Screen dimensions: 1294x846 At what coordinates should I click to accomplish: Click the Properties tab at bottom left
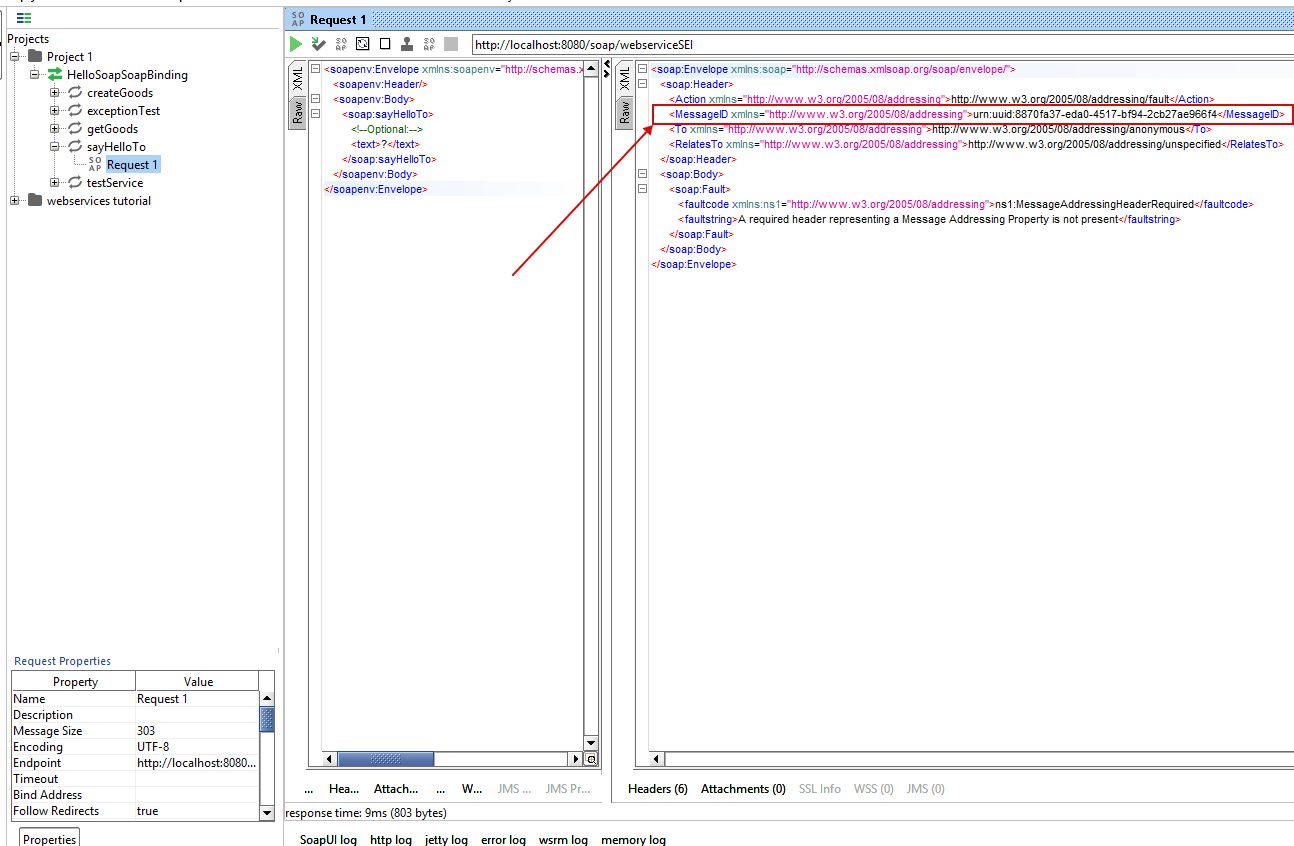pos(49,838)
